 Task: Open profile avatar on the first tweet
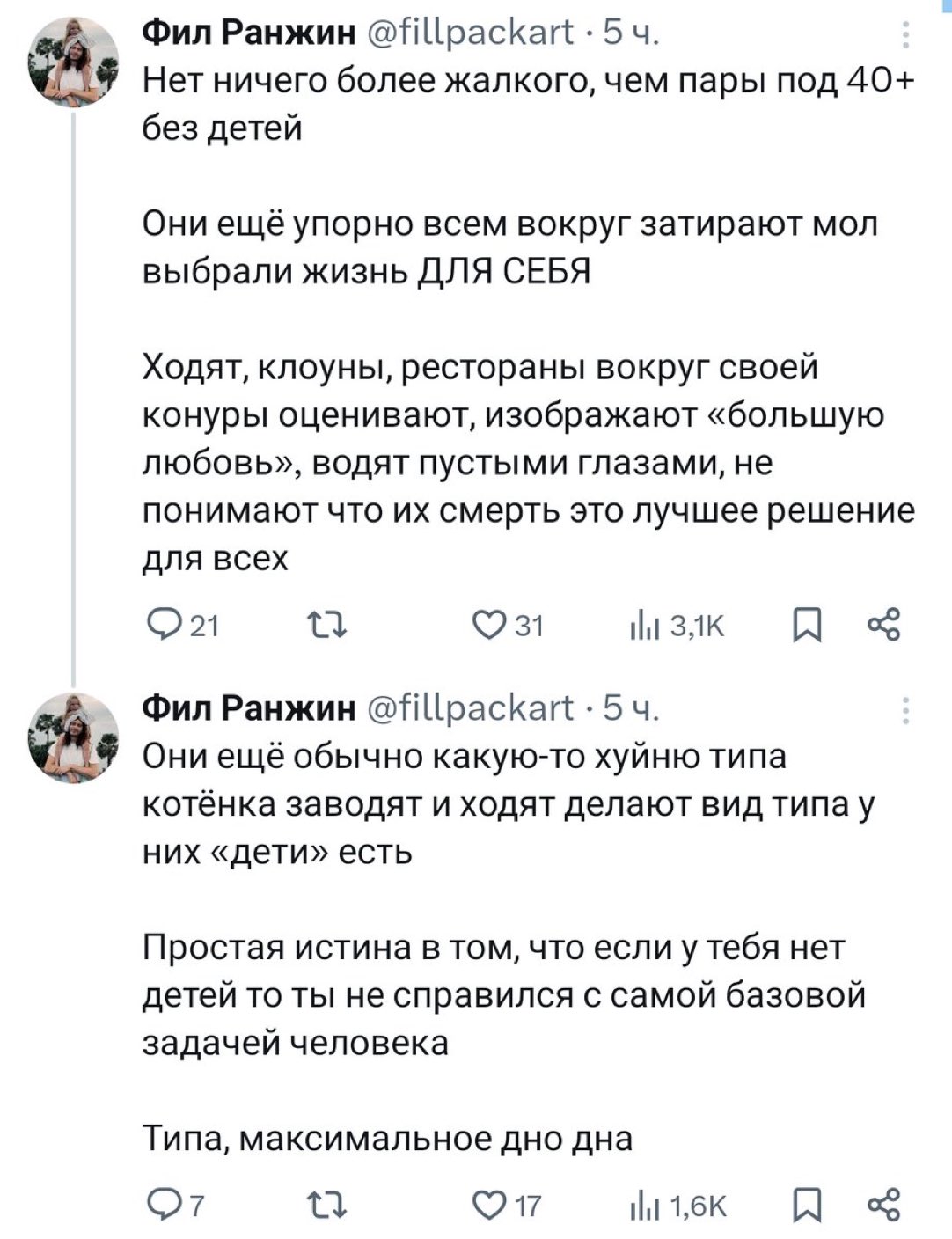(74, 63)
